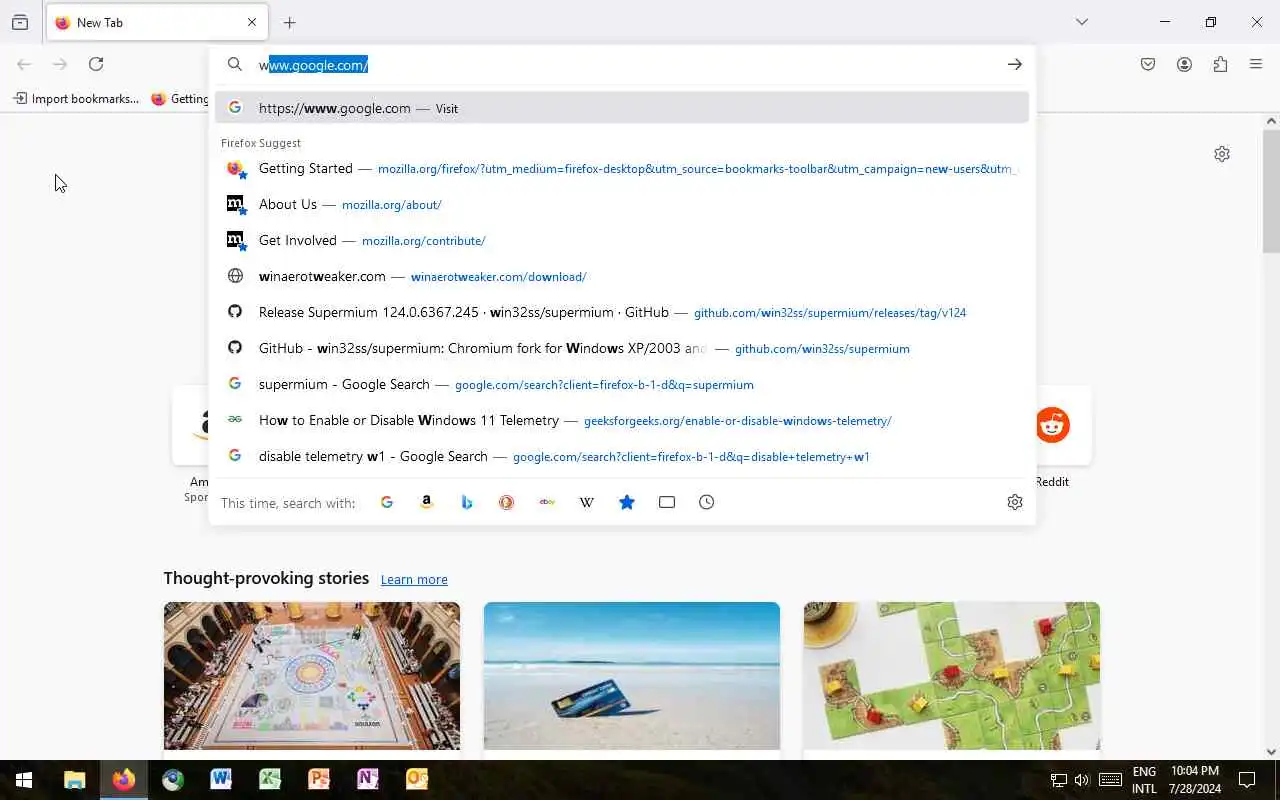This screenshot has width=1280, height=800.
Task: Open the PowerPoint taskbar icon
Action: click(x=319, y=780)
